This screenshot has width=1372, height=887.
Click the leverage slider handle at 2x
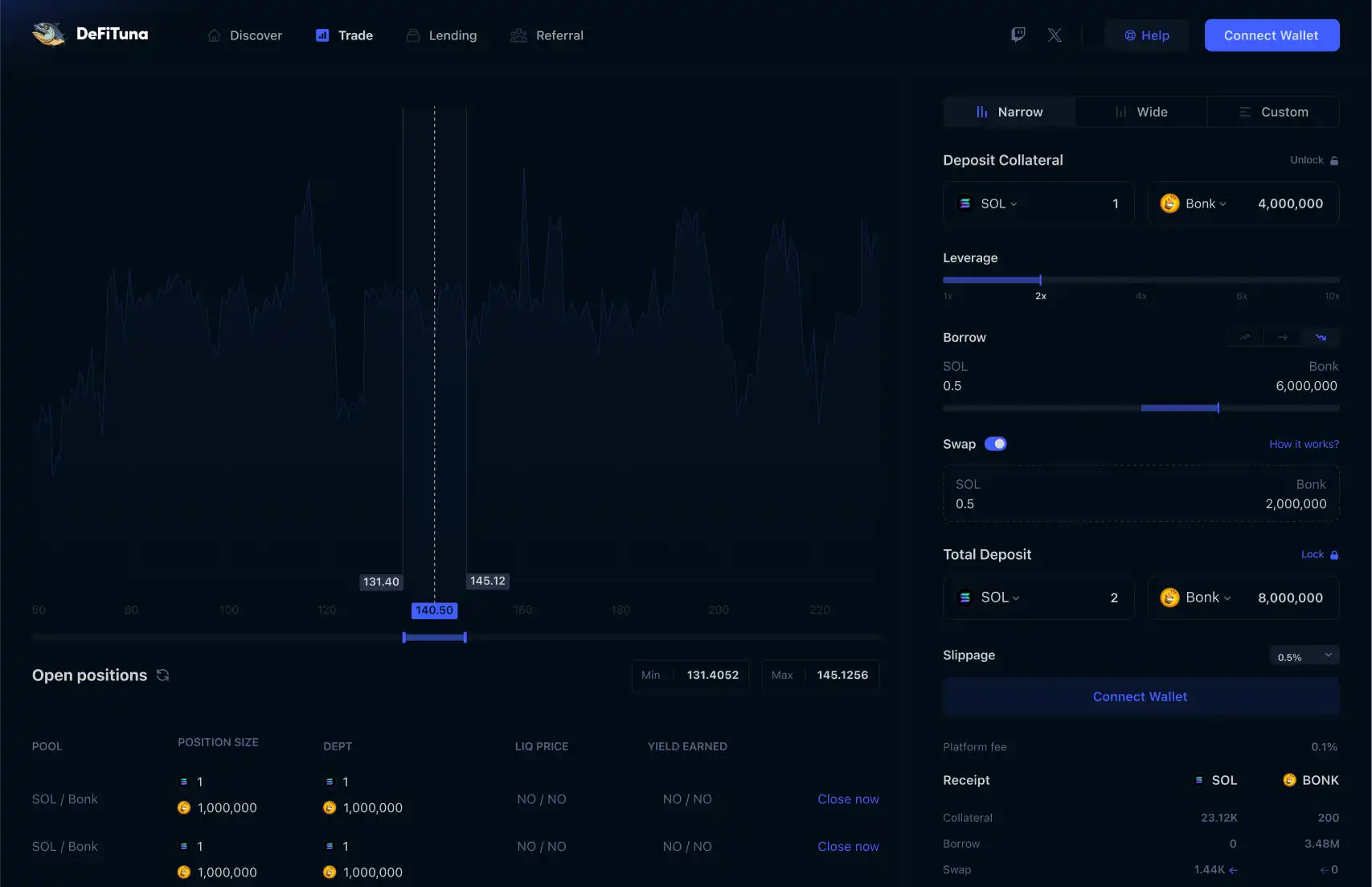coord(1040,280)
